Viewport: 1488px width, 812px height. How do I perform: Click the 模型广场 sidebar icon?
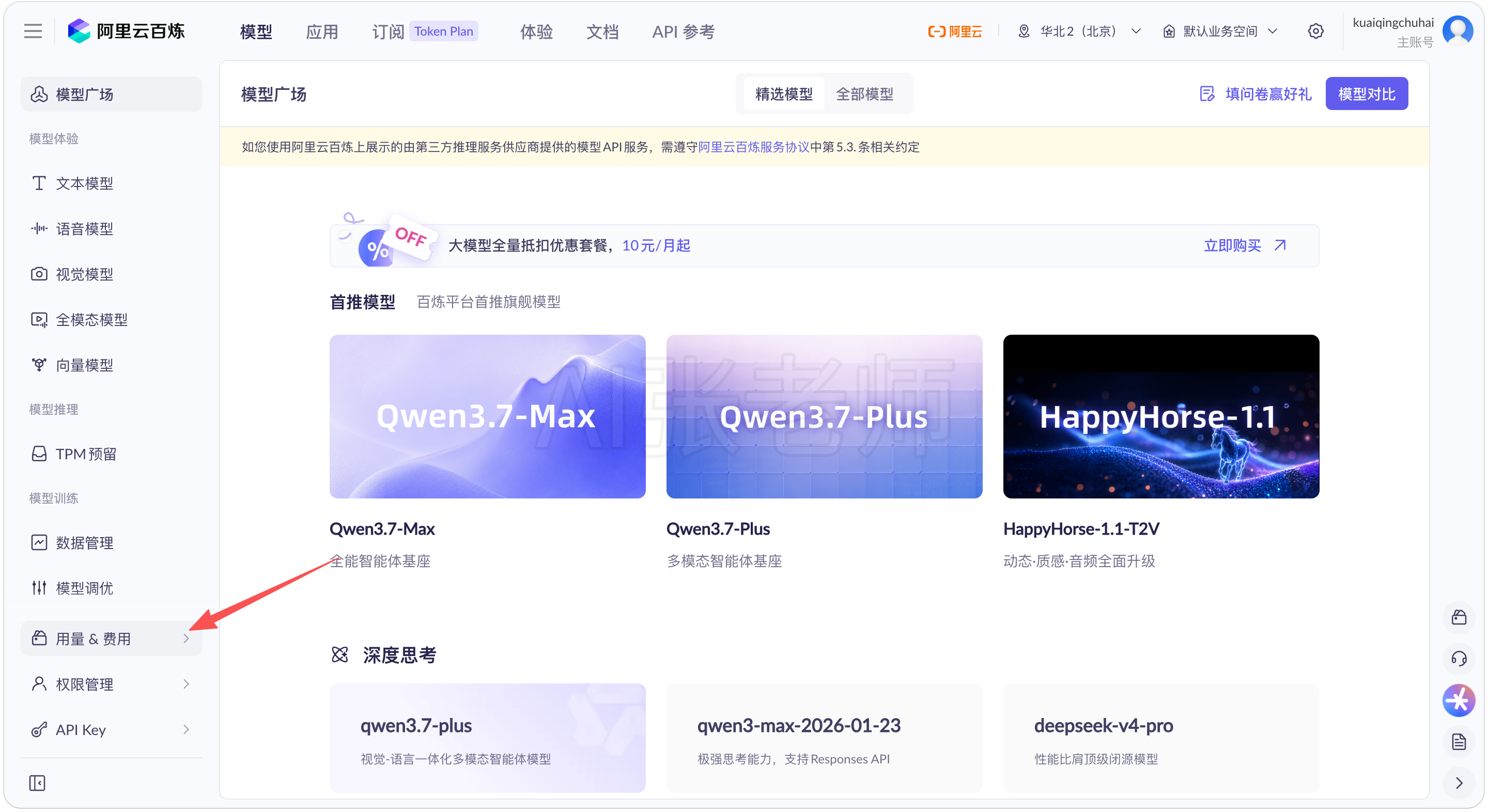click(39, 94)
